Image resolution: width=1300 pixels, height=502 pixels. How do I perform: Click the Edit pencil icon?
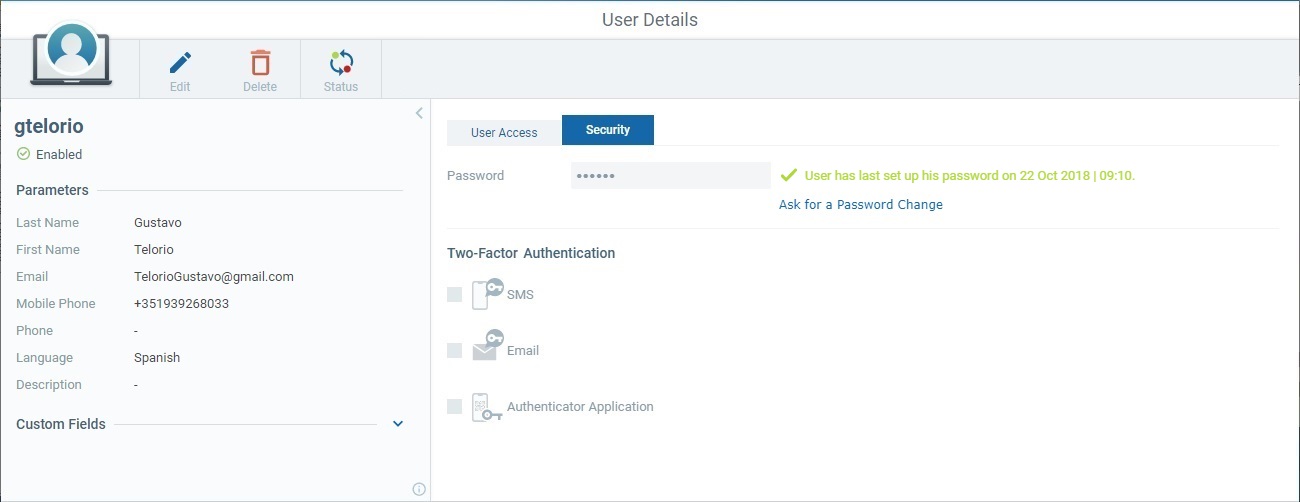(180, 62)
